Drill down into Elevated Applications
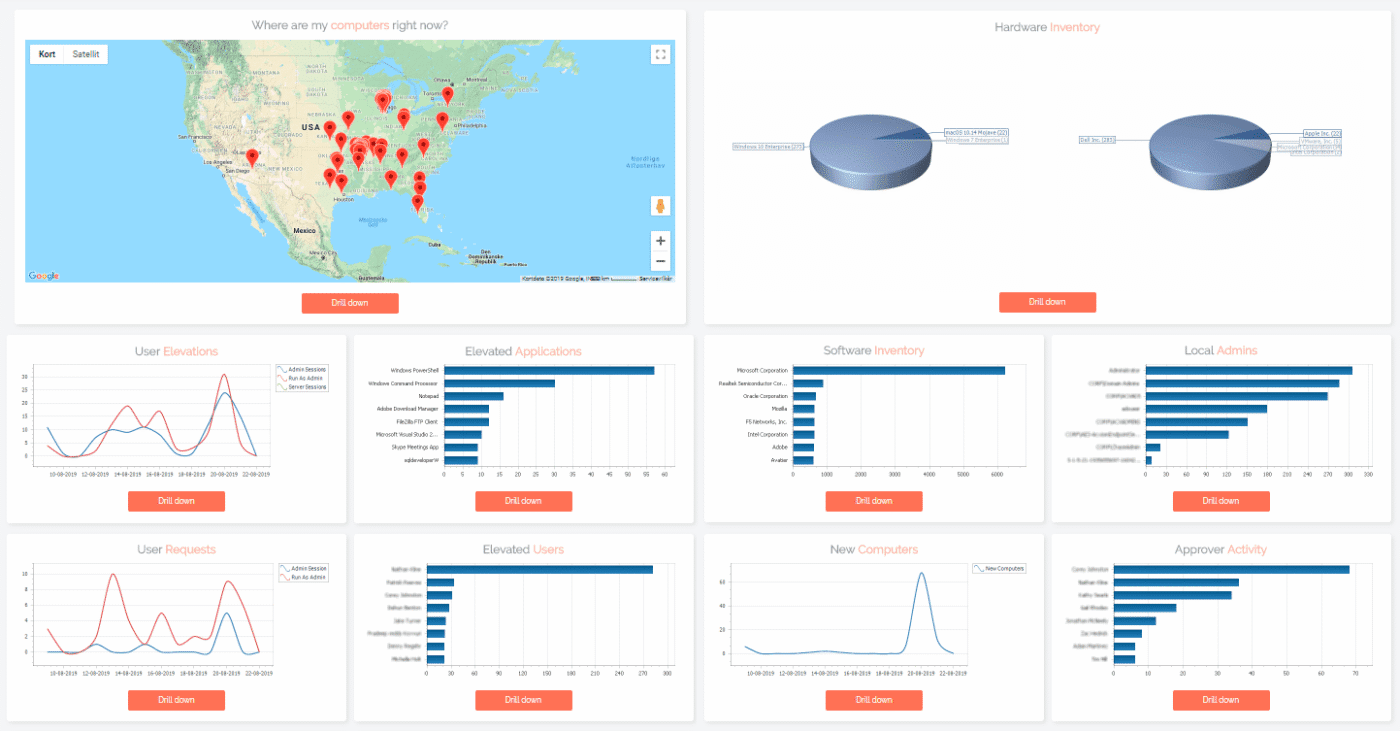1400x731 pixels. coord(523,501)
